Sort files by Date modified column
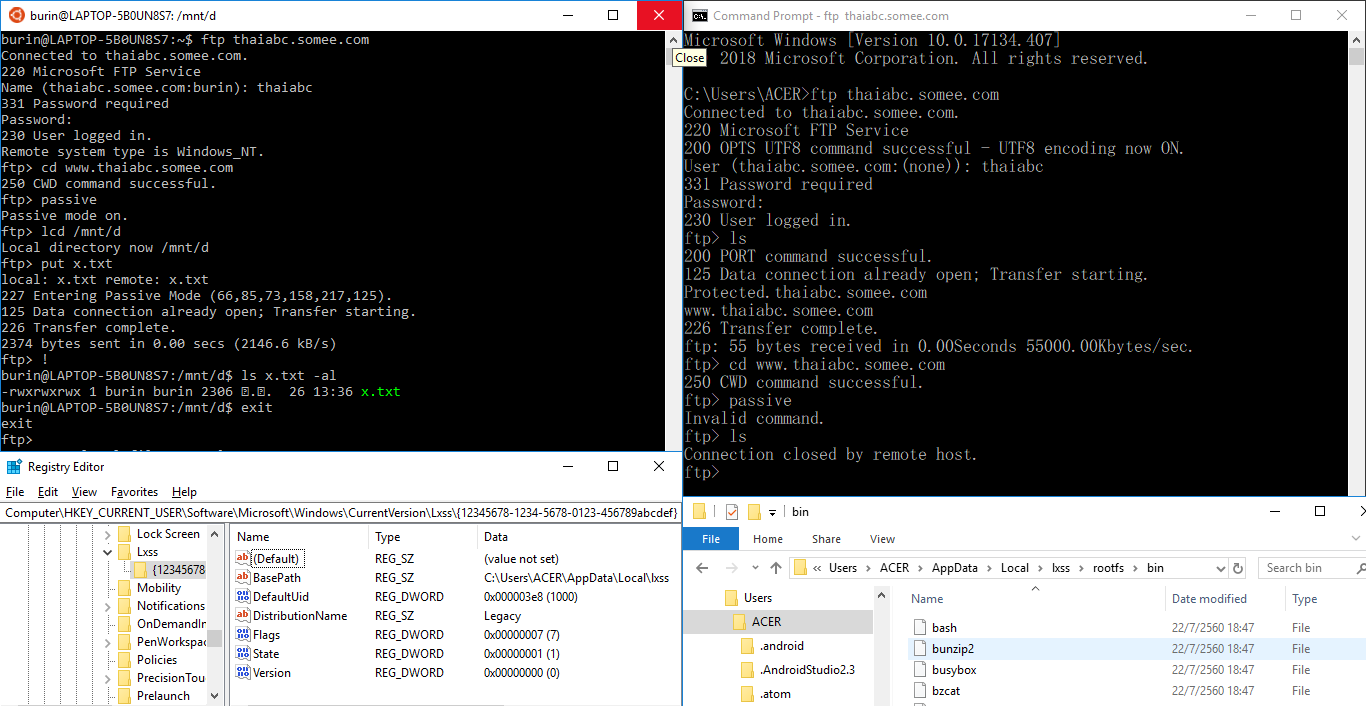 [x=1209, y=599]
